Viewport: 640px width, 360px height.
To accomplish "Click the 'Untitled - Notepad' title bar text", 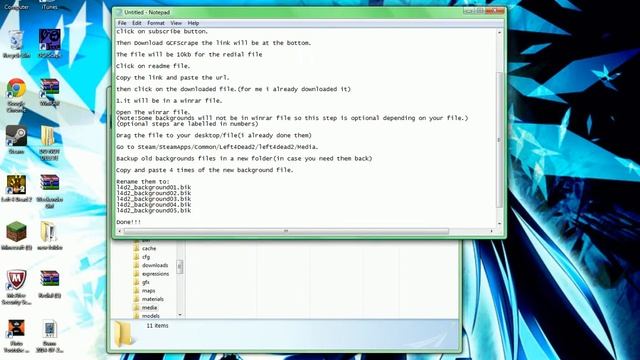I will [147, 12].
